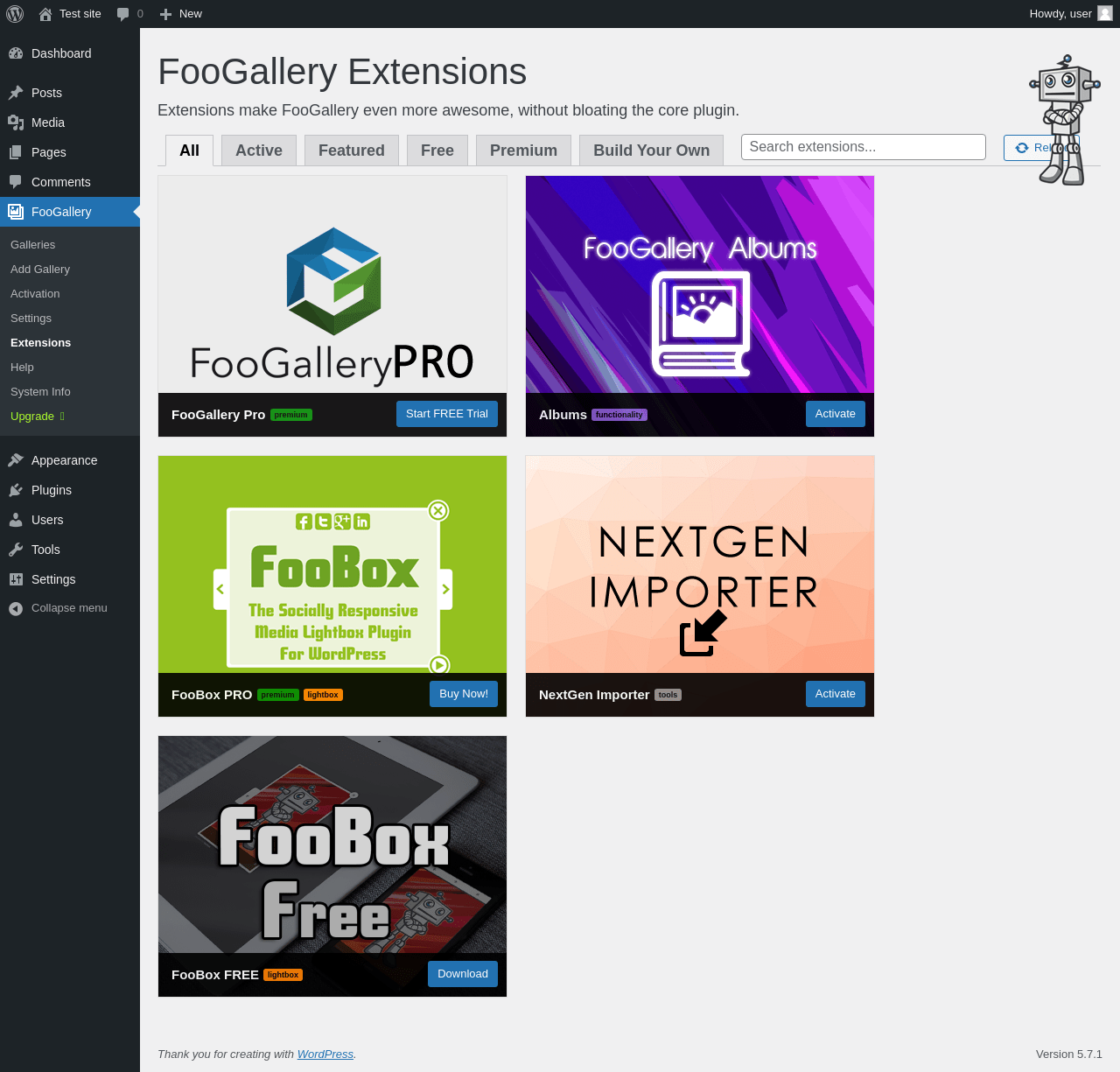1120x1072 pixels.
Task: Click the Version 5.7.1 footer text
Action: (x=1069, y=1054)
